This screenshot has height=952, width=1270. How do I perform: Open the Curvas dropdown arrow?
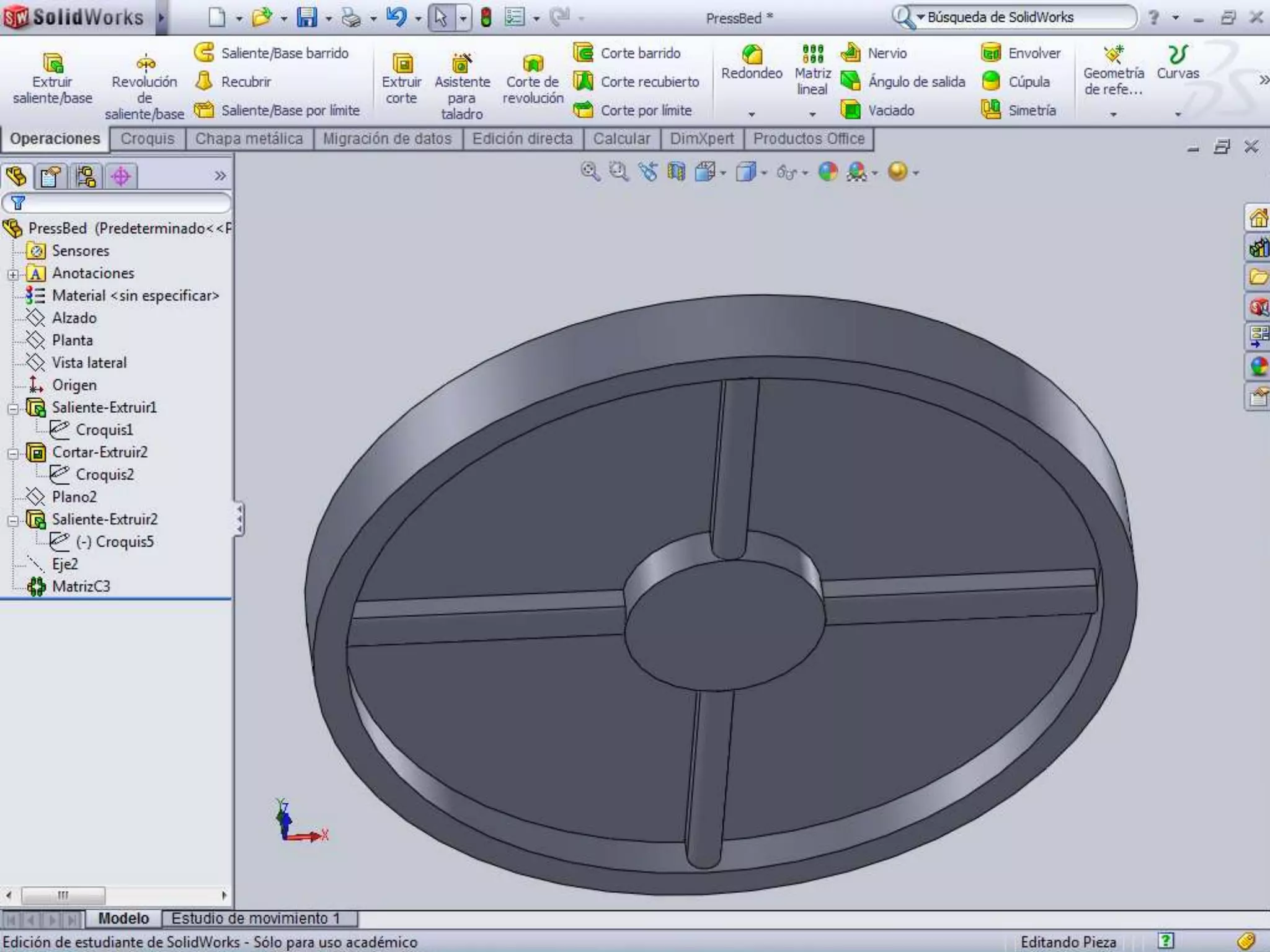tap(1178, 114)
